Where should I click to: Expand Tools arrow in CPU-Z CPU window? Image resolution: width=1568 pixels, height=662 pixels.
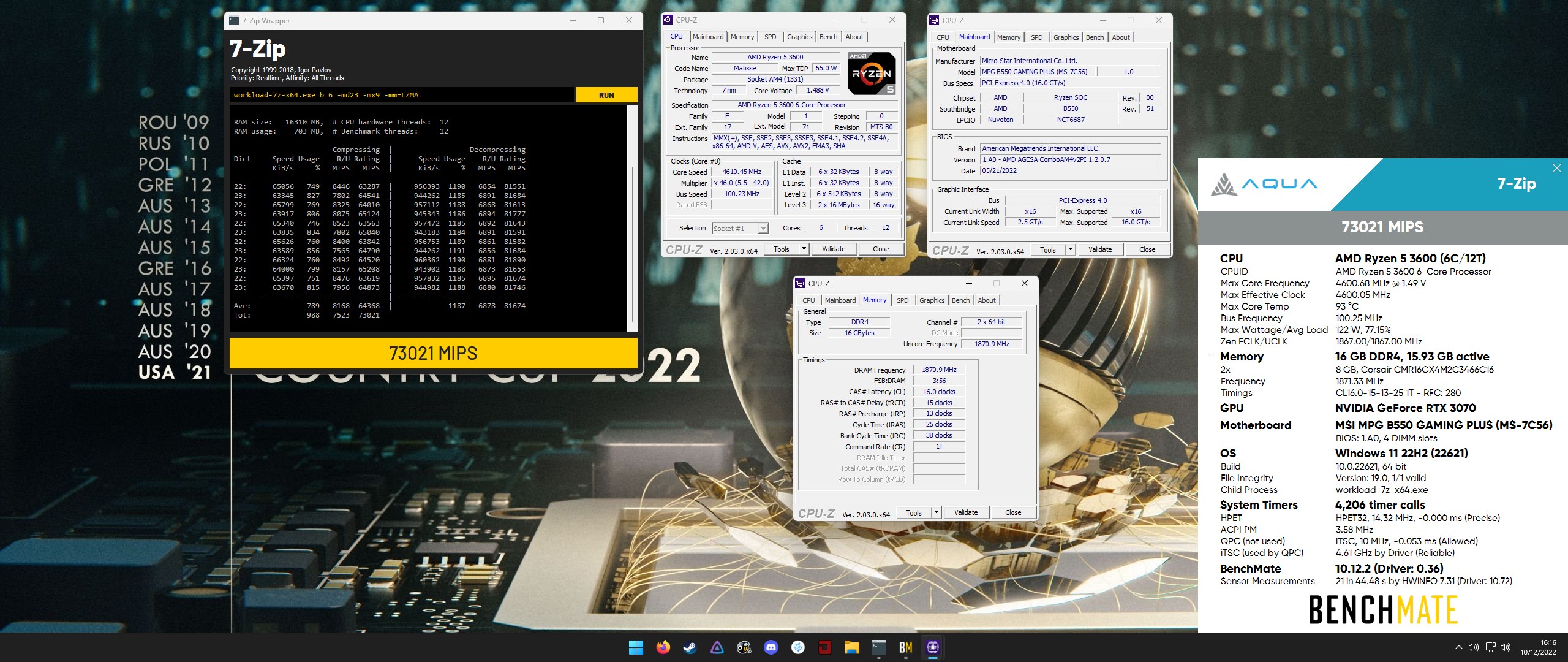pyautogui.click(x=804, y=249)
